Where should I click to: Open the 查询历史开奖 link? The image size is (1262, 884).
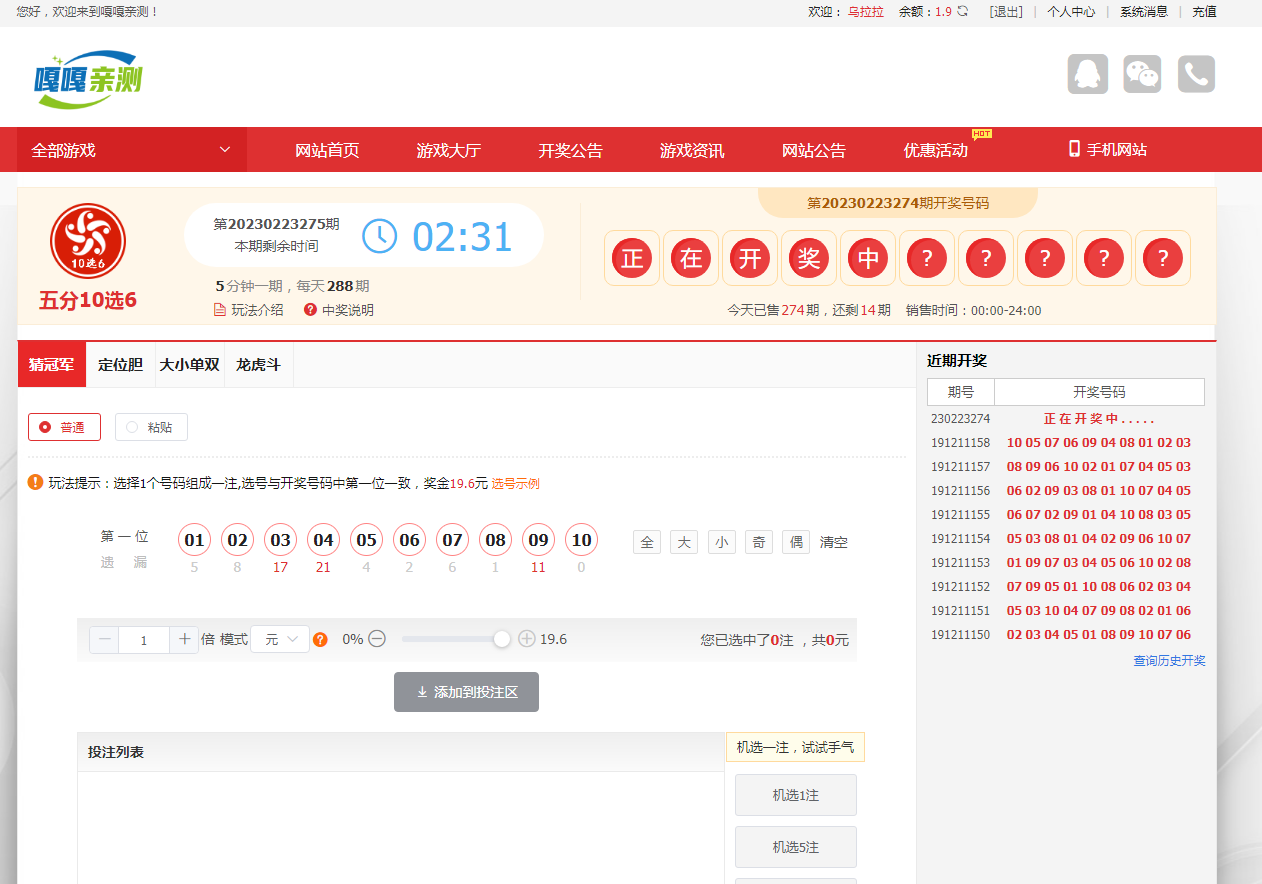pos(1169,661)
